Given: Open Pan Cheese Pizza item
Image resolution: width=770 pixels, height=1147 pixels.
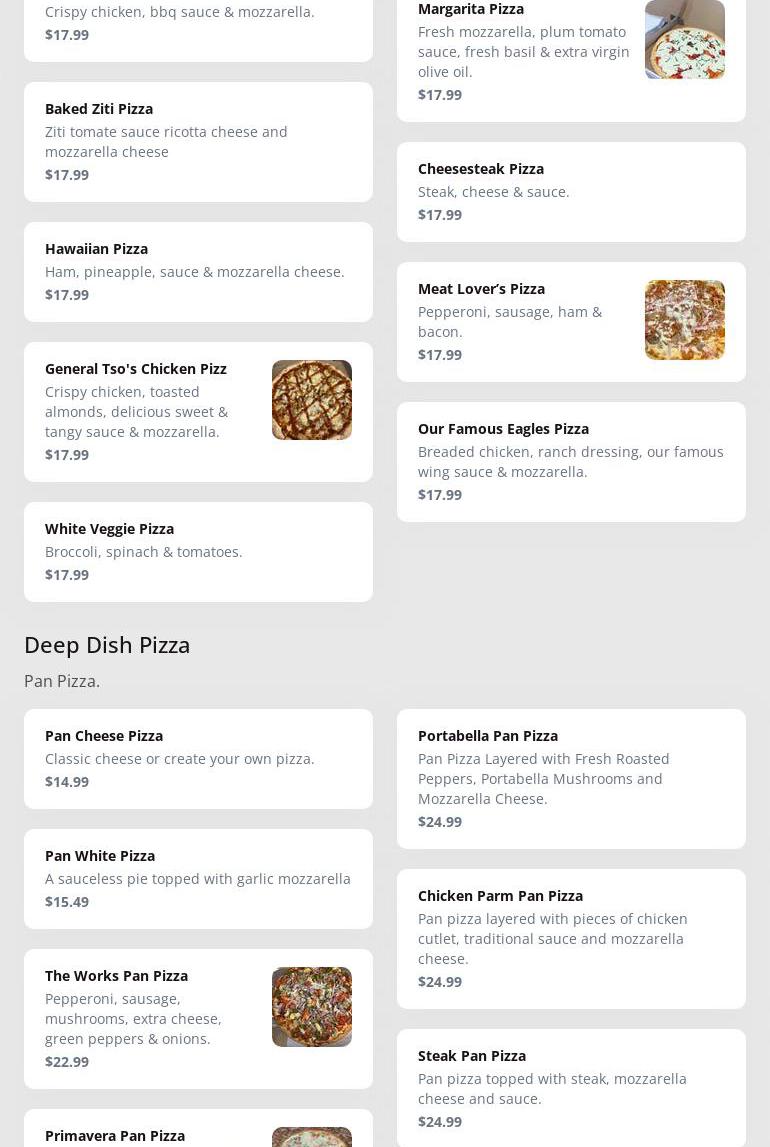Looking at the screenshot, I should click(198, 758).
